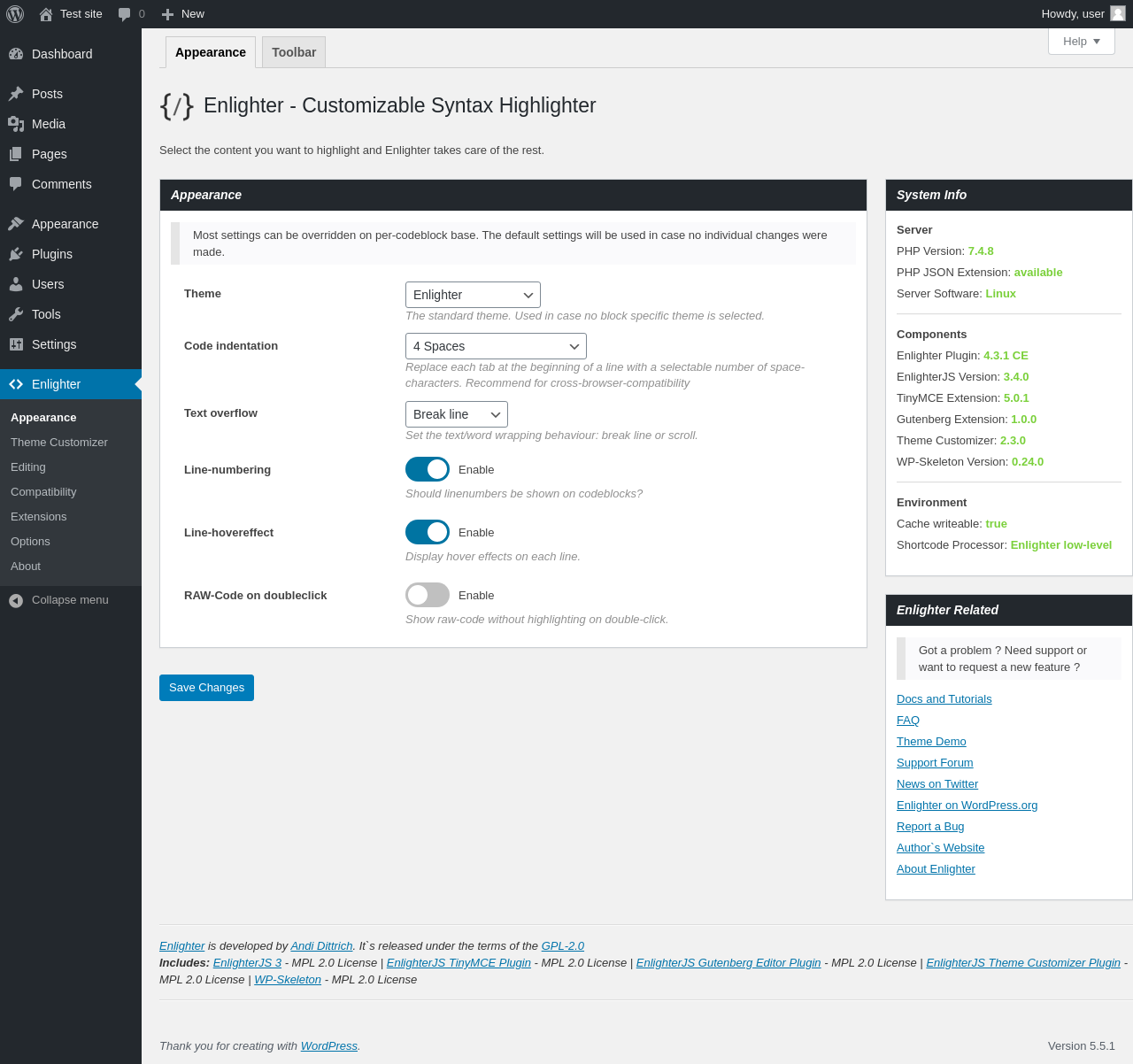
Task: Open Editing submenu item
Action: click(x=28, y=467)
